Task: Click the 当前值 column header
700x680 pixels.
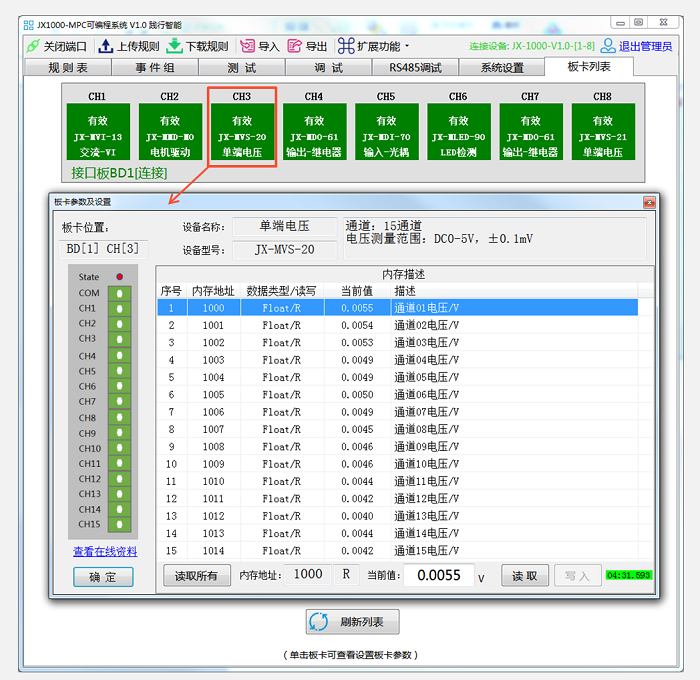Action: pos(357,291)
